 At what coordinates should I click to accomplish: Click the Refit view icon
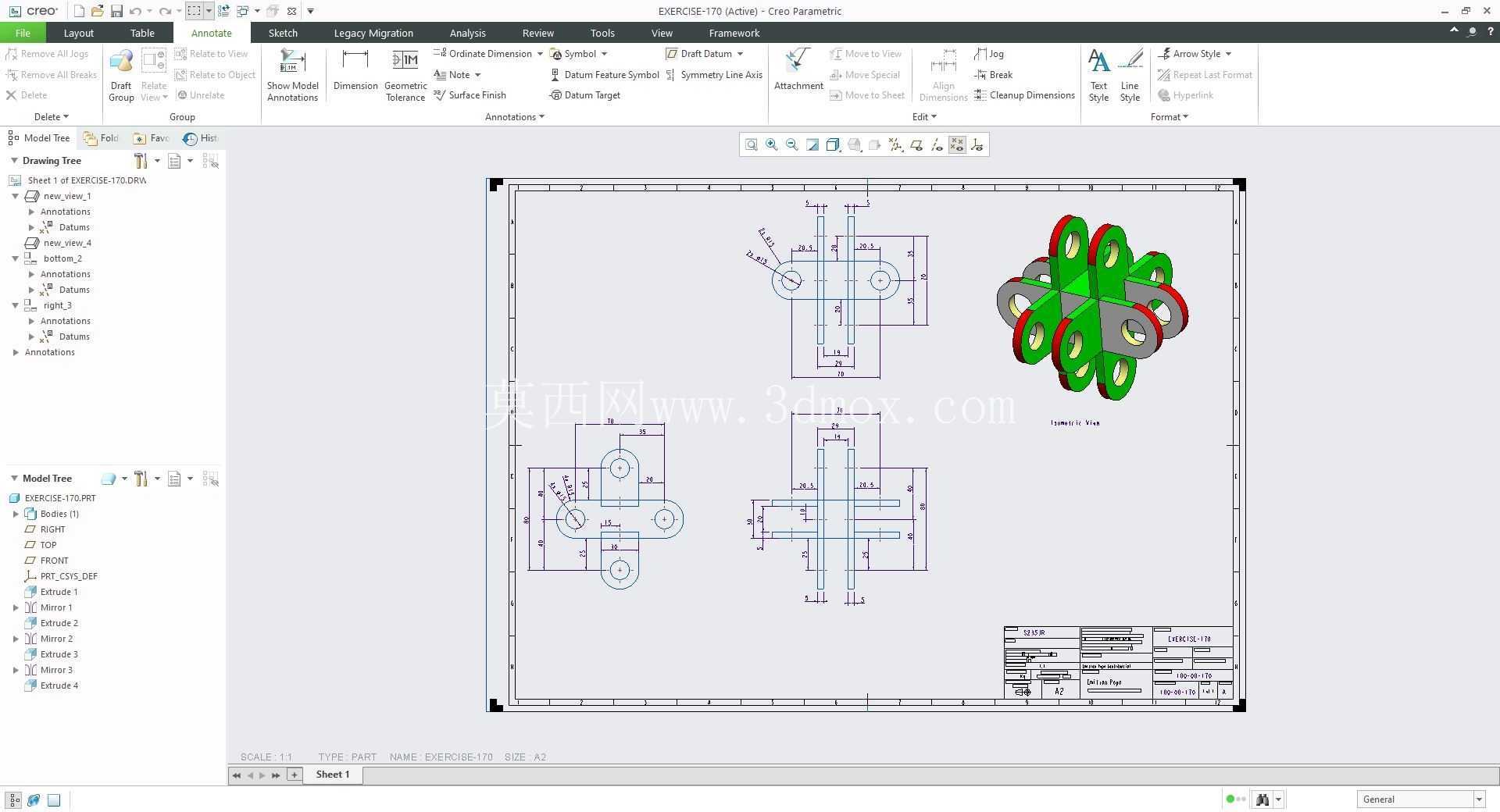click(x=751, y=145)
